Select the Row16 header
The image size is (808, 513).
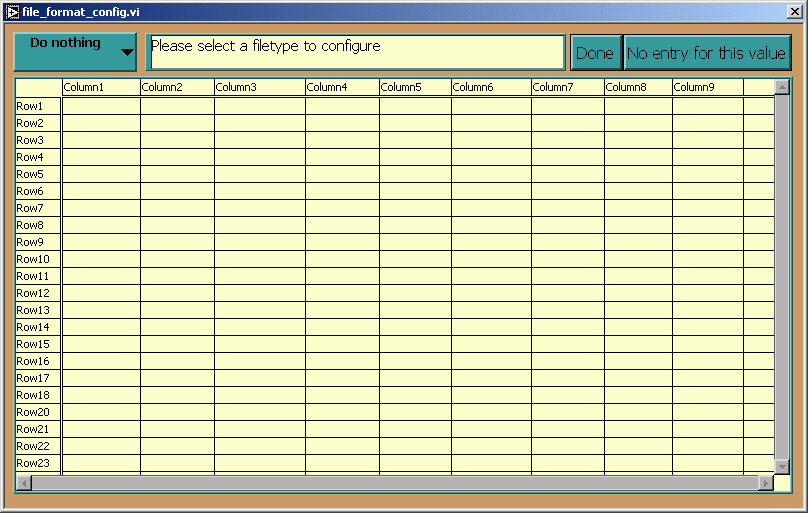point(38,361)
